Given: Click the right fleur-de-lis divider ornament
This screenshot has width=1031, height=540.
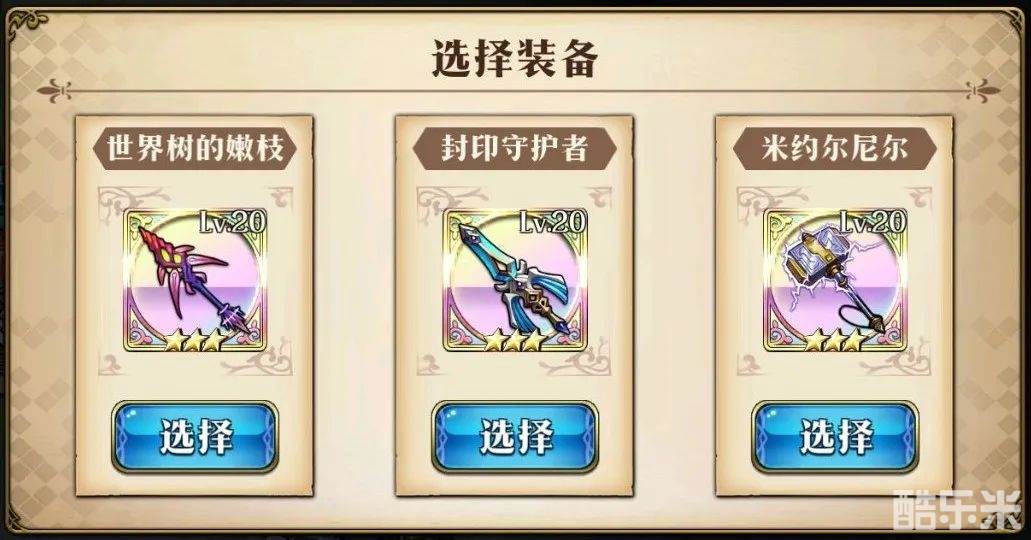Looking at the screenshot, I should (980, 90).
